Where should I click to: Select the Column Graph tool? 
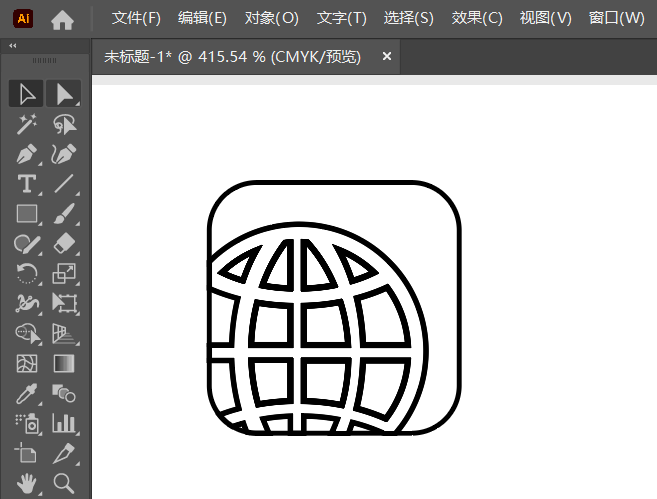click(x=64, y=424)
